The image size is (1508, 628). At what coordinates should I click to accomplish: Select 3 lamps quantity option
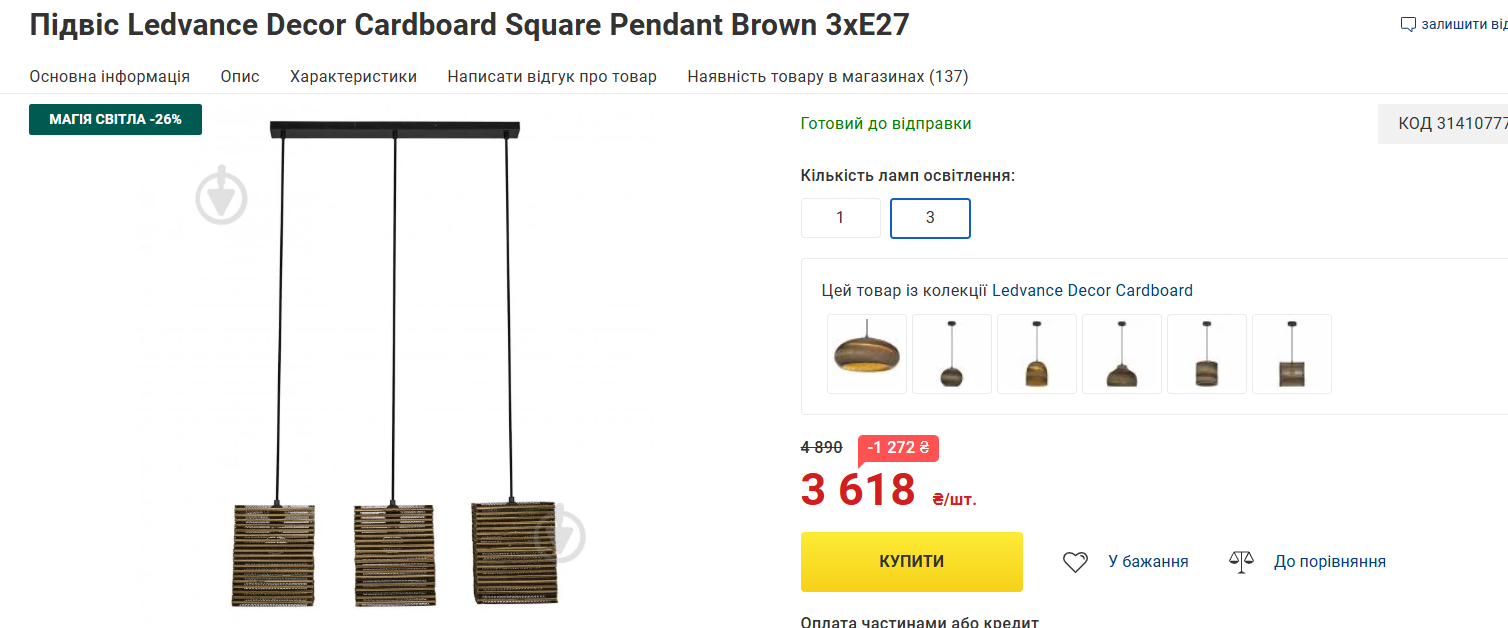[x=930, y=218]
